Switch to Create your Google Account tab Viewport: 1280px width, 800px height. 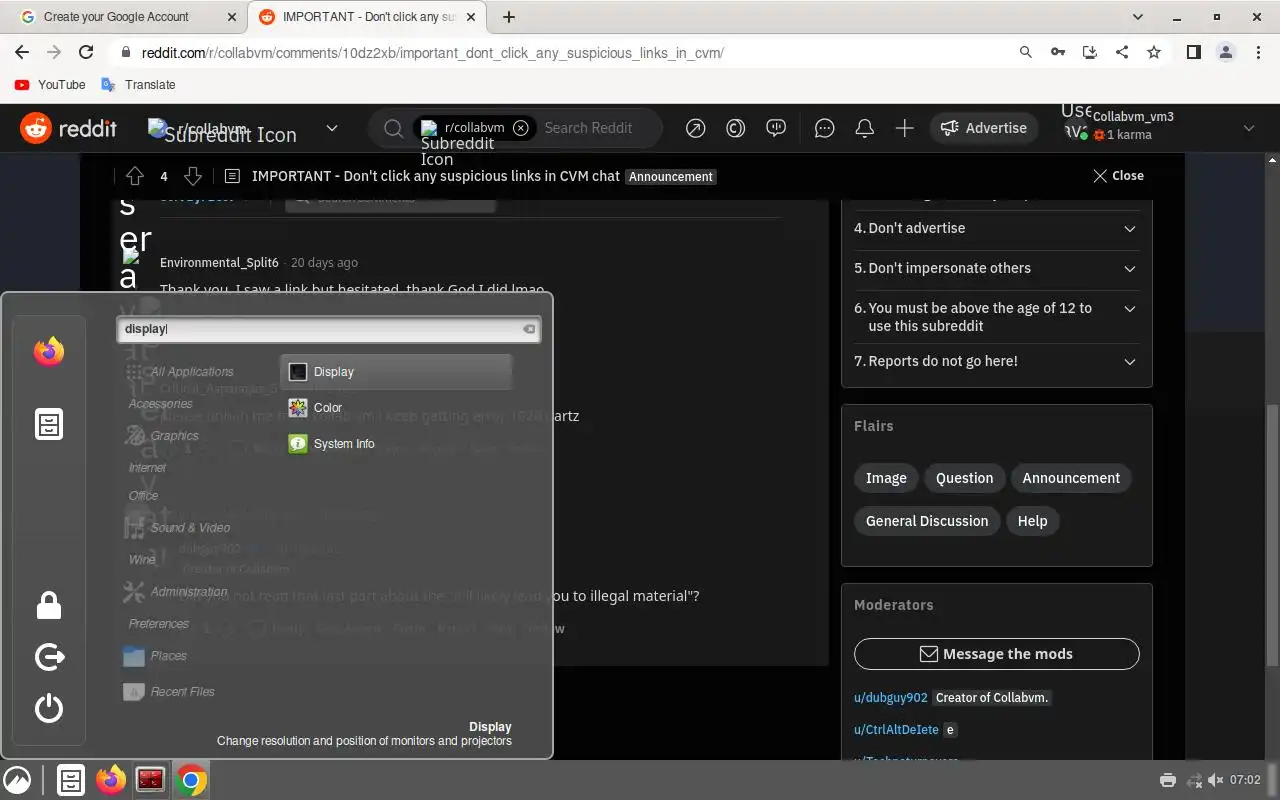(128, 17)
